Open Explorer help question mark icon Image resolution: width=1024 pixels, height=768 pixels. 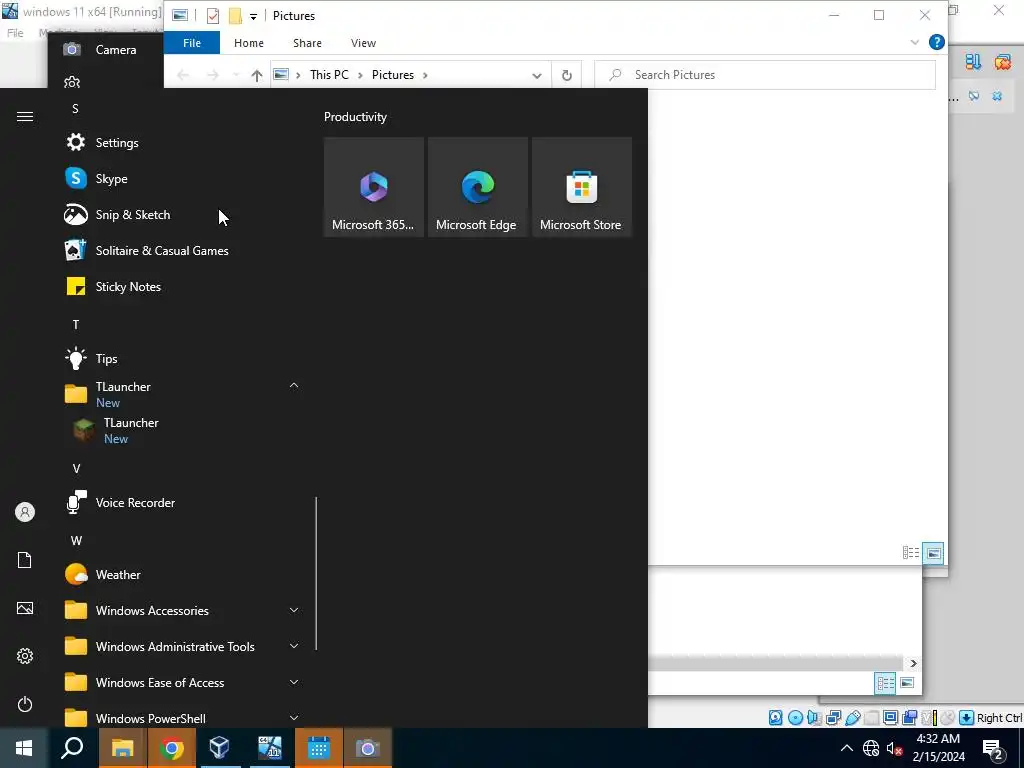coord(936,42)
